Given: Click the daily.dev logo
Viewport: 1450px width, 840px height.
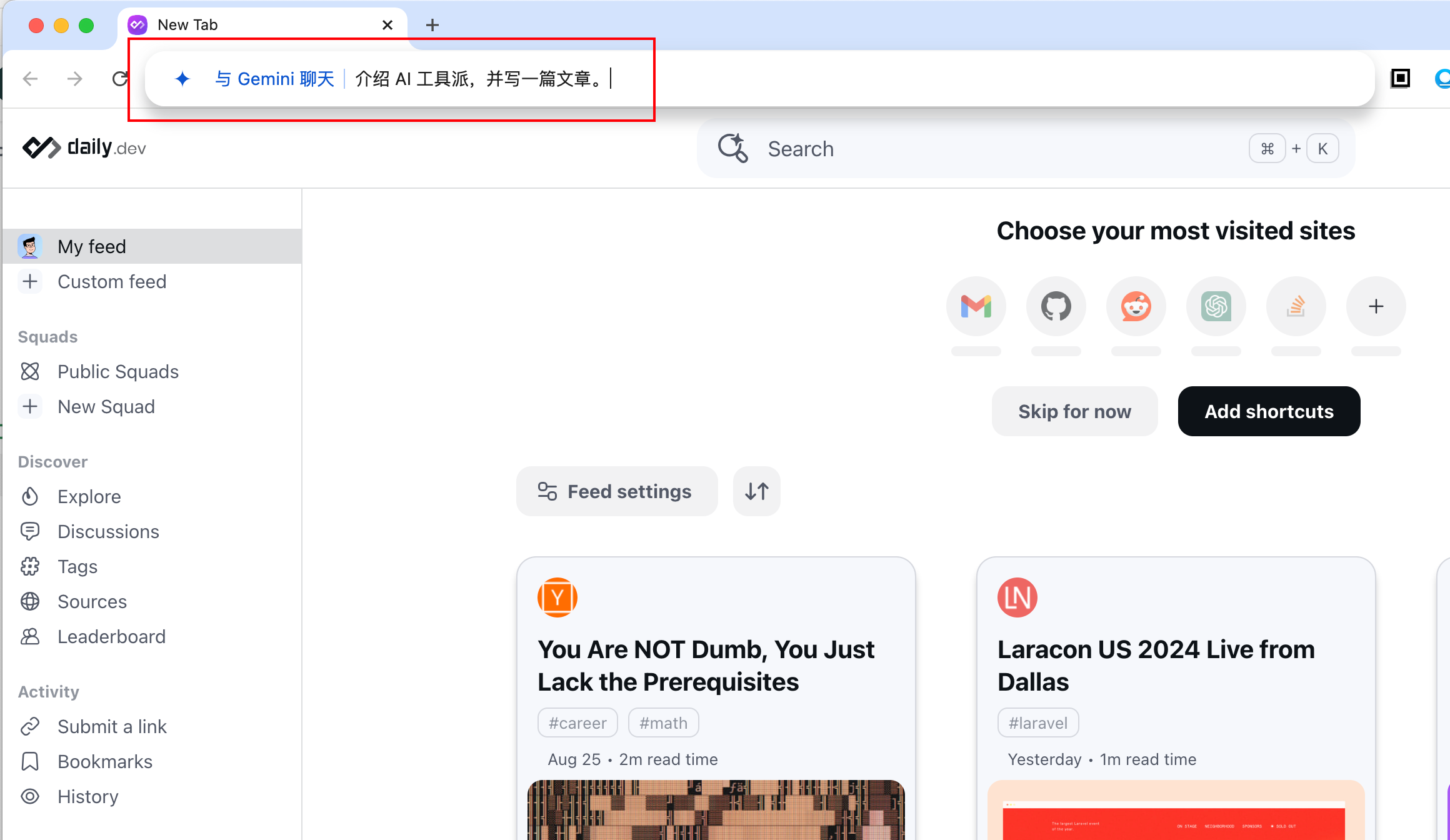Looking at the screenshot, I should tap(84, 148).
